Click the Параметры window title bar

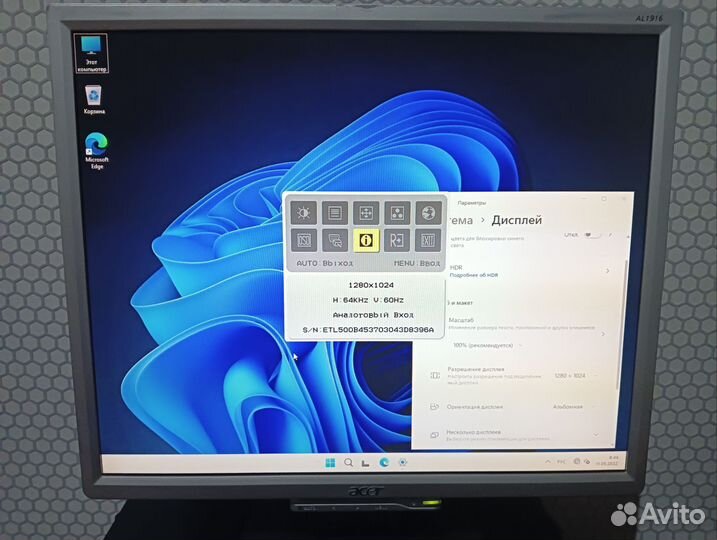(520, 200)
